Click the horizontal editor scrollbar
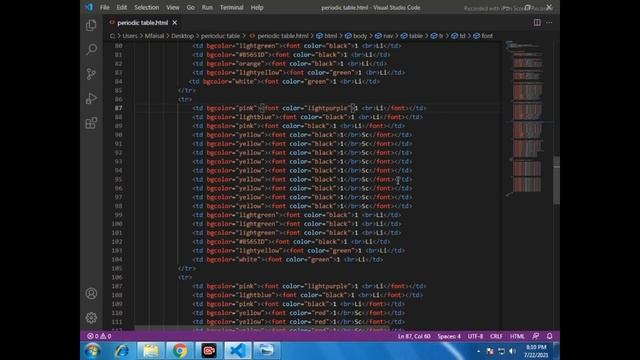Viewport: 640px width, 360px height. (262, 328)
